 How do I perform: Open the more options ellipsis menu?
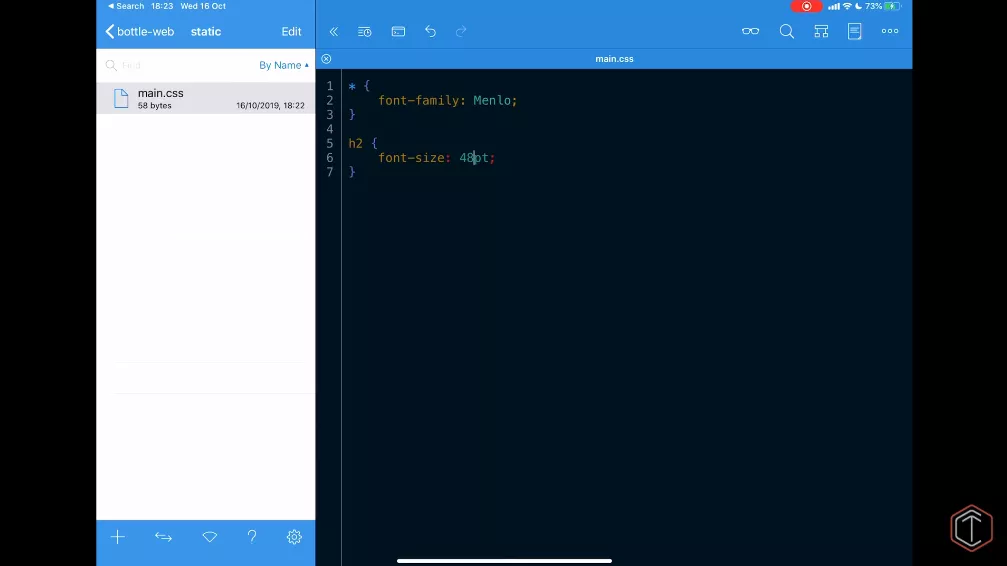click(890, 31)
